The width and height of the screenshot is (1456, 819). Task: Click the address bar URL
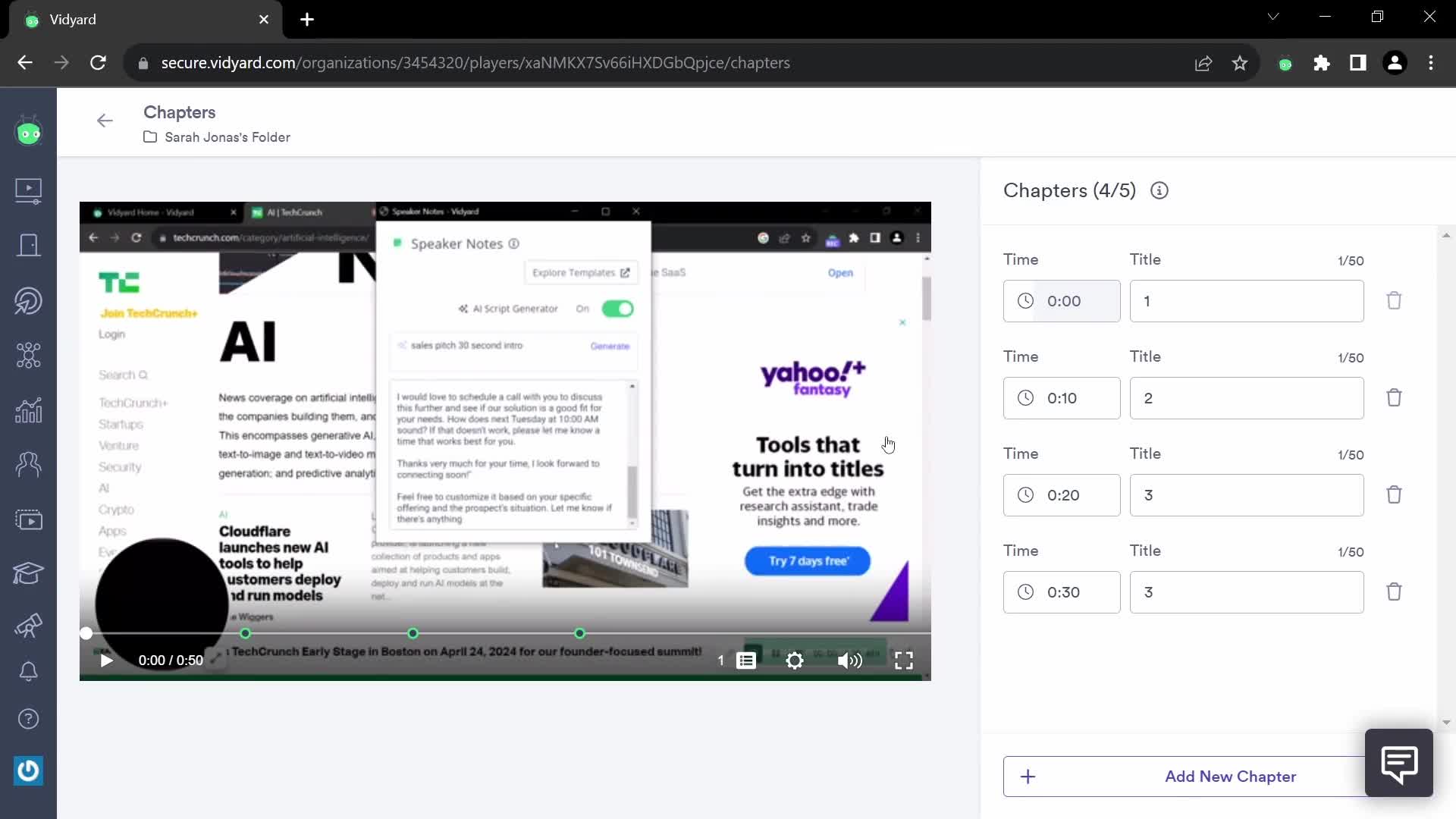pos(475,63)
